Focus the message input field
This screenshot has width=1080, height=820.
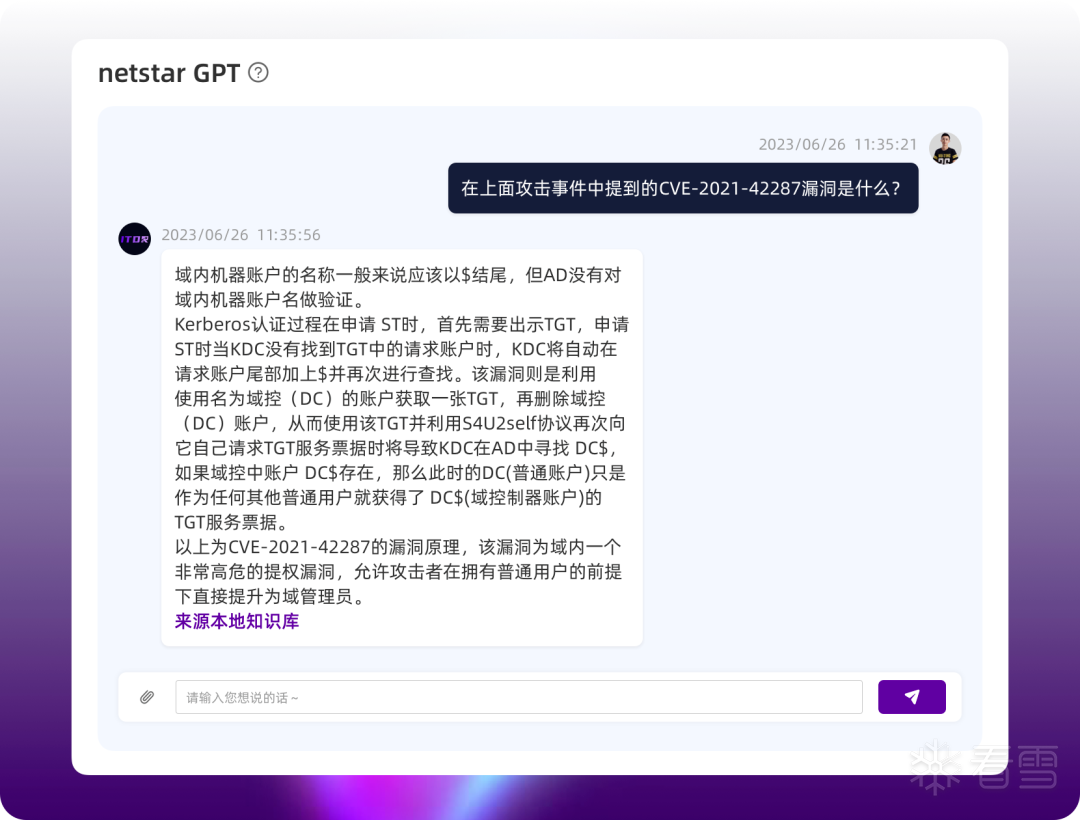pos(519,697)
